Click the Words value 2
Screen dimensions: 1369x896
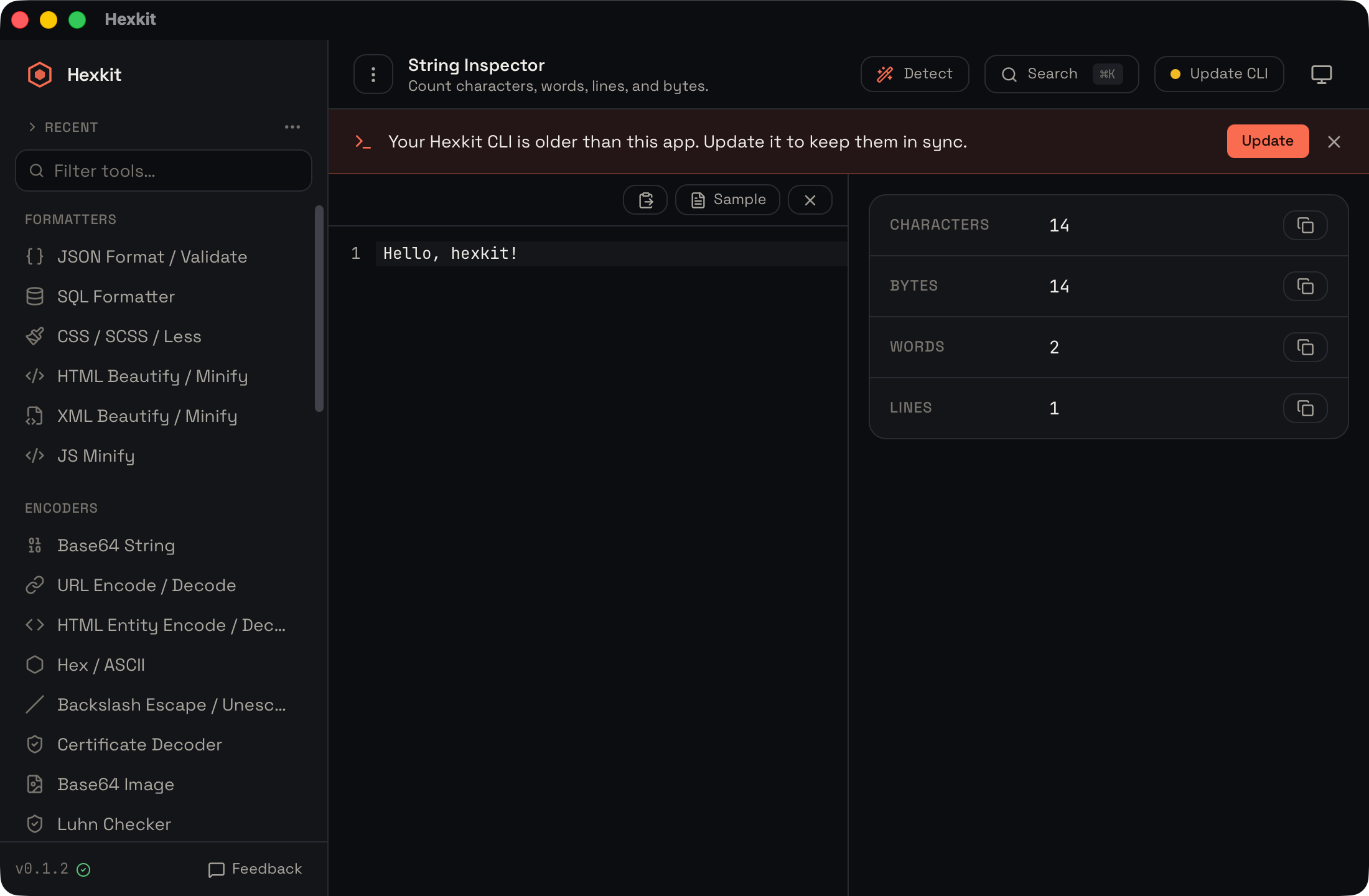pyautogui.click(x=1054, y=347)
